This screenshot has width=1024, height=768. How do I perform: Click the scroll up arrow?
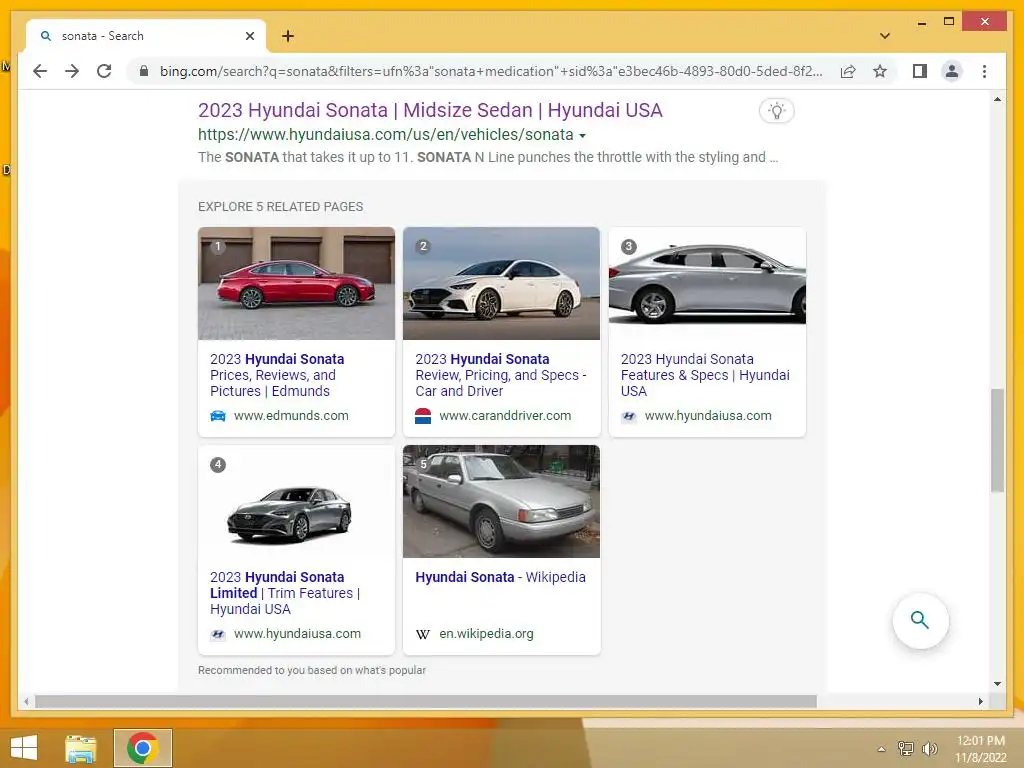(x=997, y=99)
